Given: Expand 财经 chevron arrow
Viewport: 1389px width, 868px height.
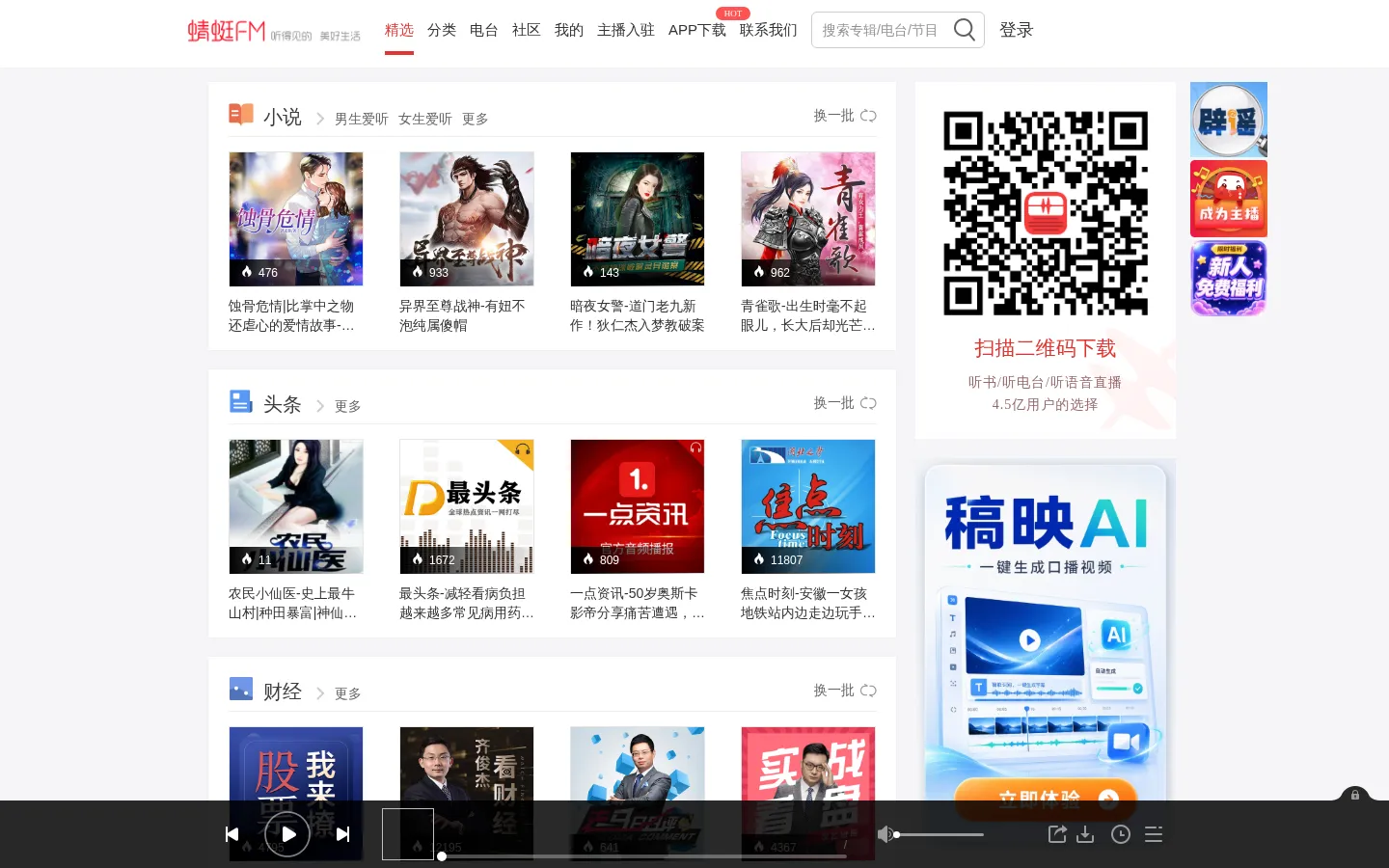Looking at the screenshot, I should point(320,693).
